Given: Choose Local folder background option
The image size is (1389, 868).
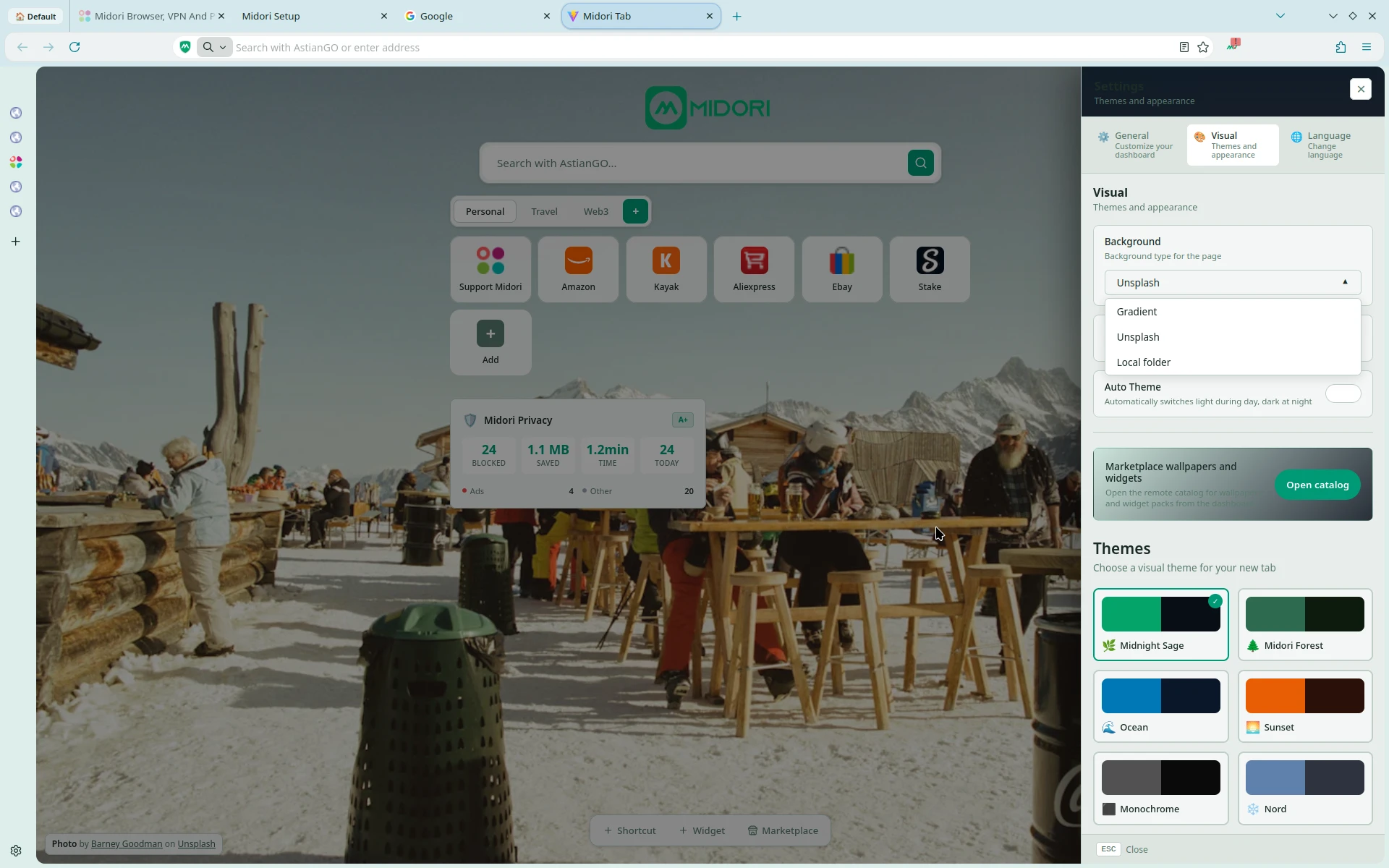Looking at the screenshot, I should coord(1232,362).
